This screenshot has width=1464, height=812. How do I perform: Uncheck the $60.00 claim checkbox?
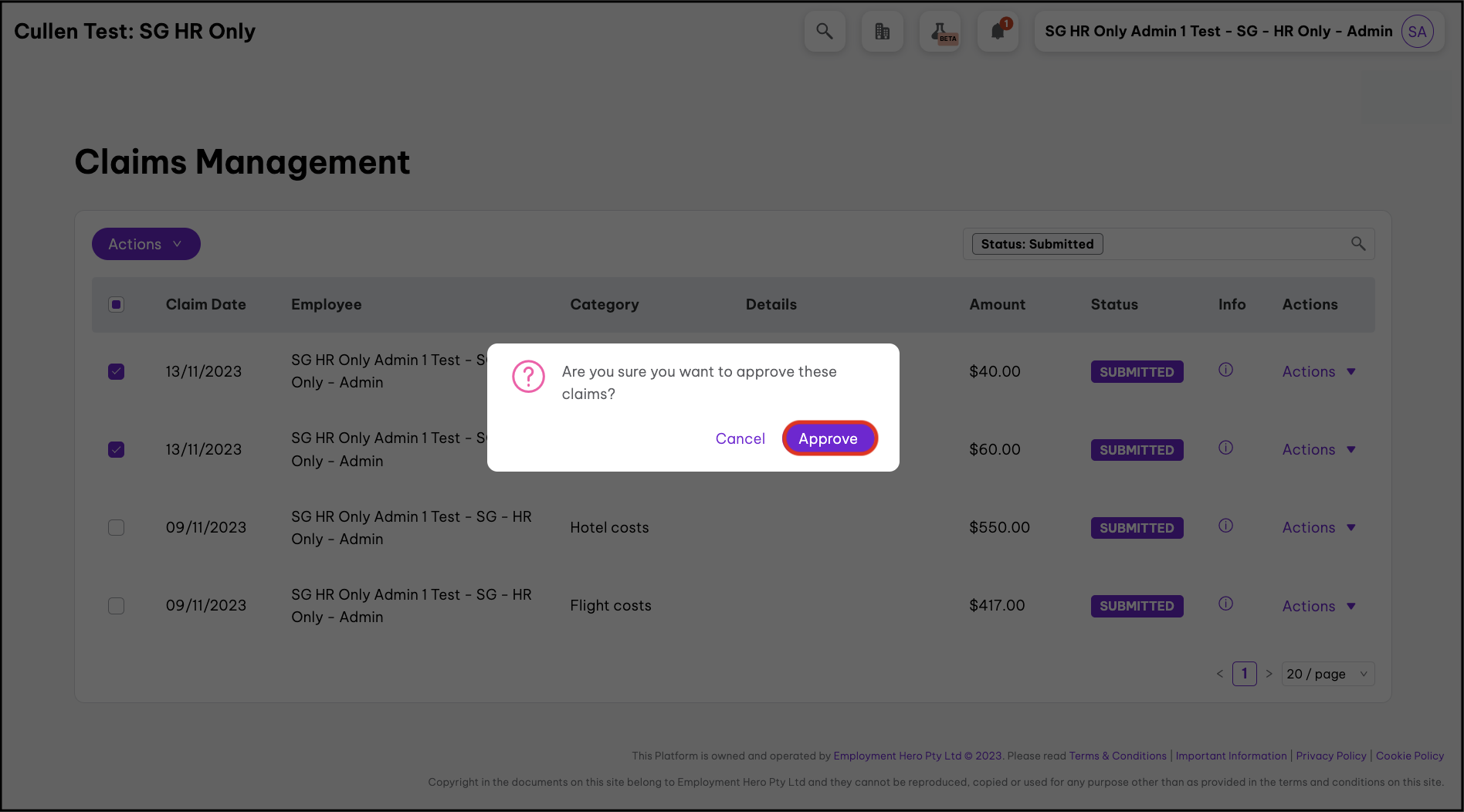tap(117, 449)
